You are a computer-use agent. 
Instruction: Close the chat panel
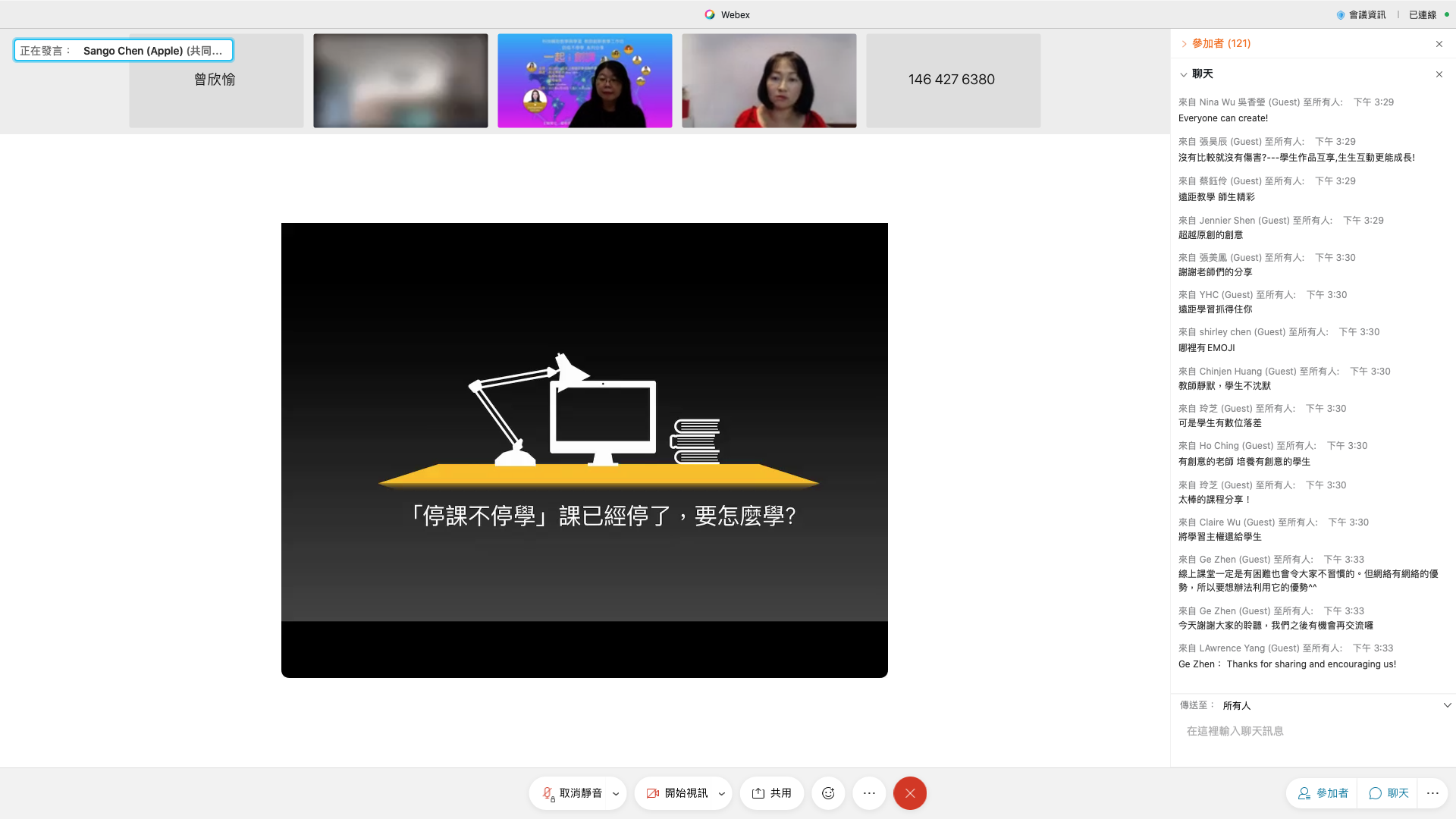(1439, 74)
